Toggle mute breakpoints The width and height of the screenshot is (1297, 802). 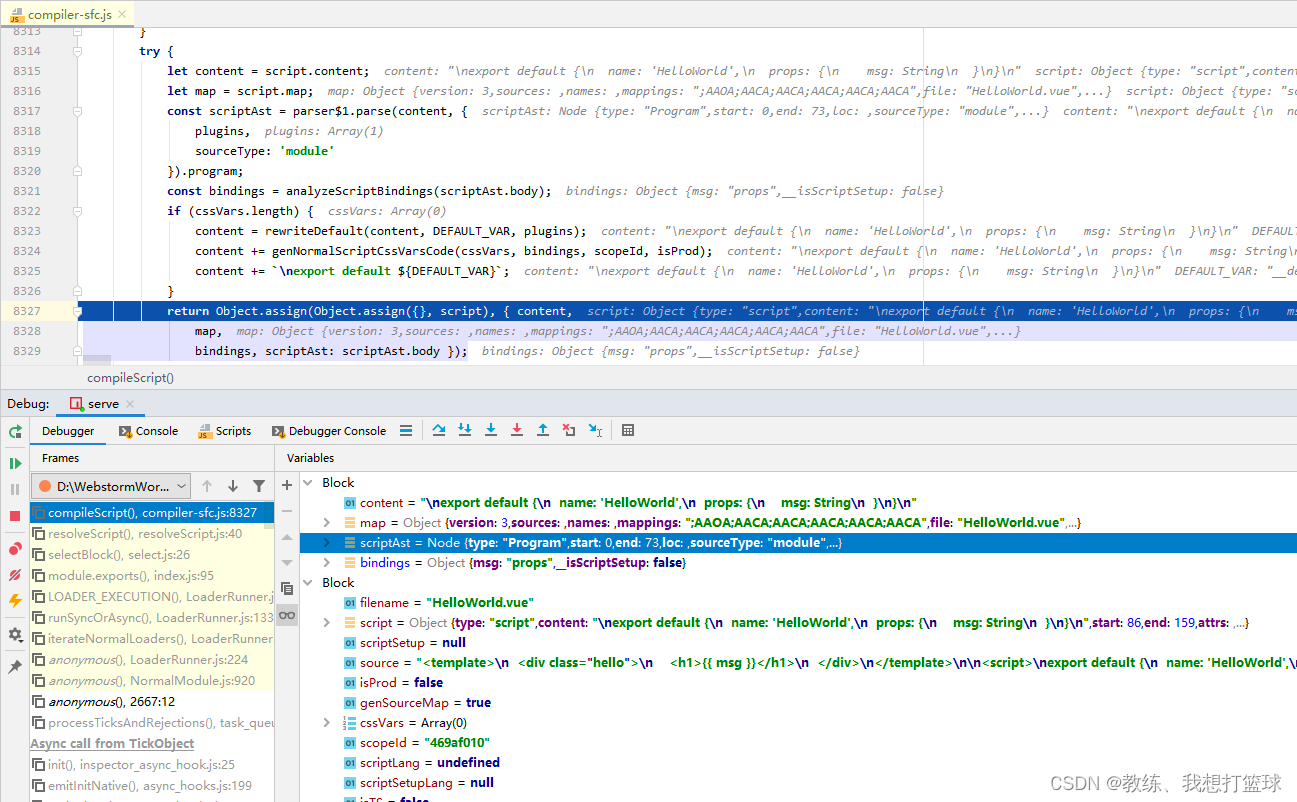15,575
